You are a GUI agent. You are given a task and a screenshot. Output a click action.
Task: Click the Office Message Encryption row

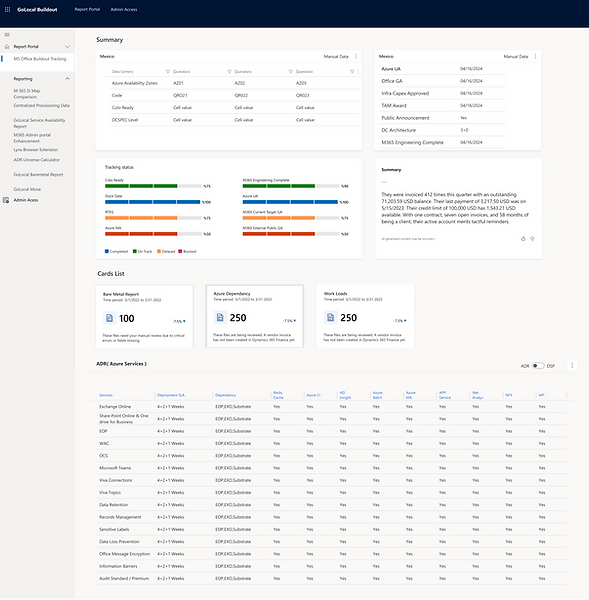coord(331,554)
